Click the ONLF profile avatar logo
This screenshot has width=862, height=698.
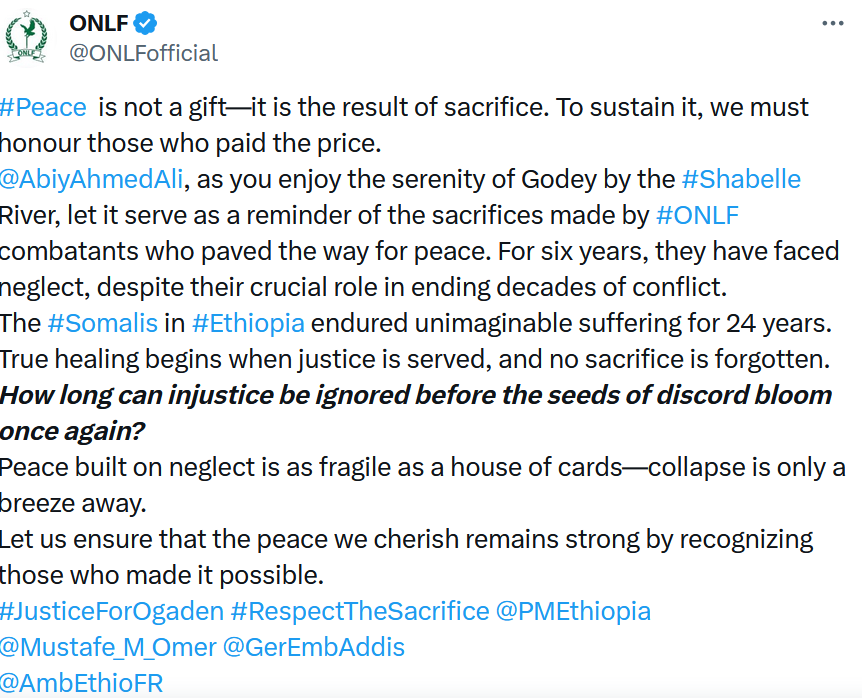[x=26, y=37]
